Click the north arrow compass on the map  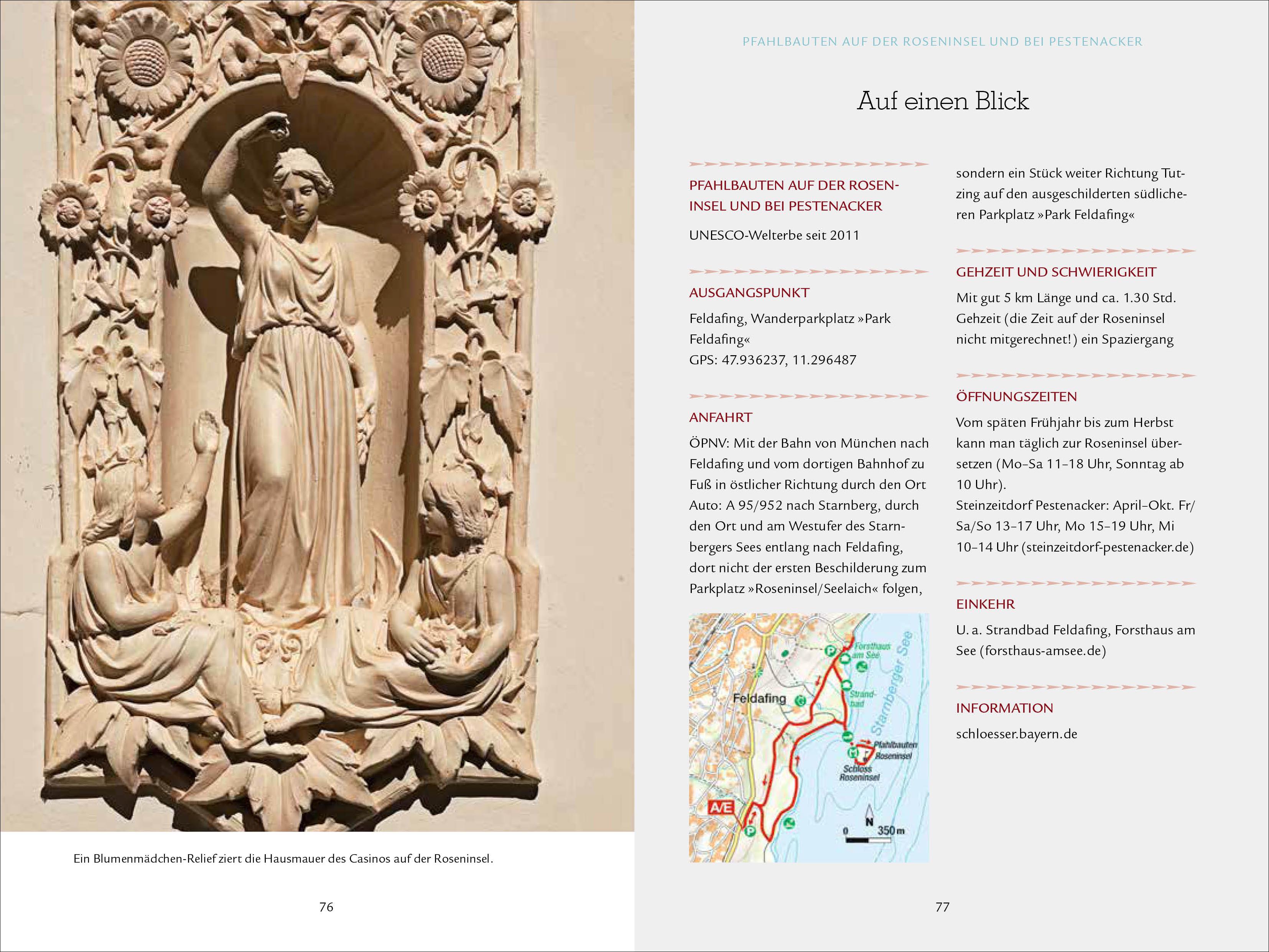tap(869, 814)
